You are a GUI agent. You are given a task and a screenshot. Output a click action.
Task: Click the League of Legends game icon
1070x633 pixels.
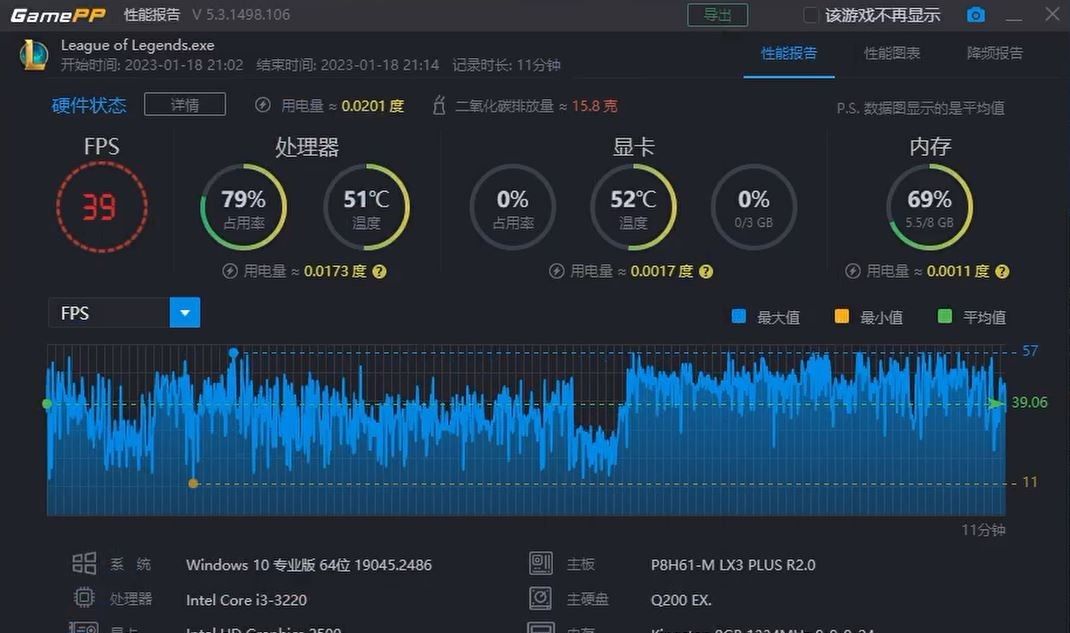(x=33, y=55)
